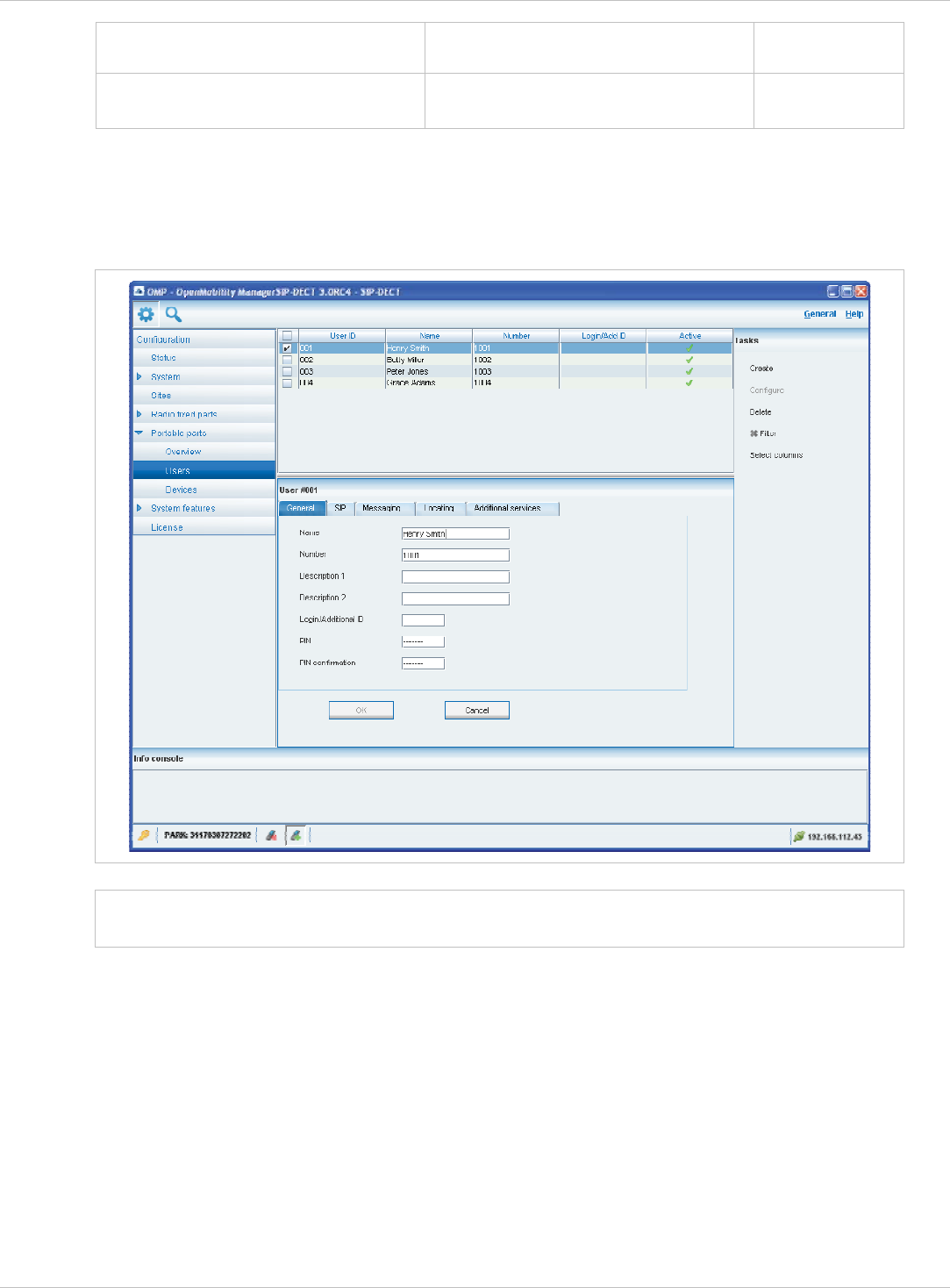Click the Create task
Screen dimensions: 950x1288
tap(761, 369)
